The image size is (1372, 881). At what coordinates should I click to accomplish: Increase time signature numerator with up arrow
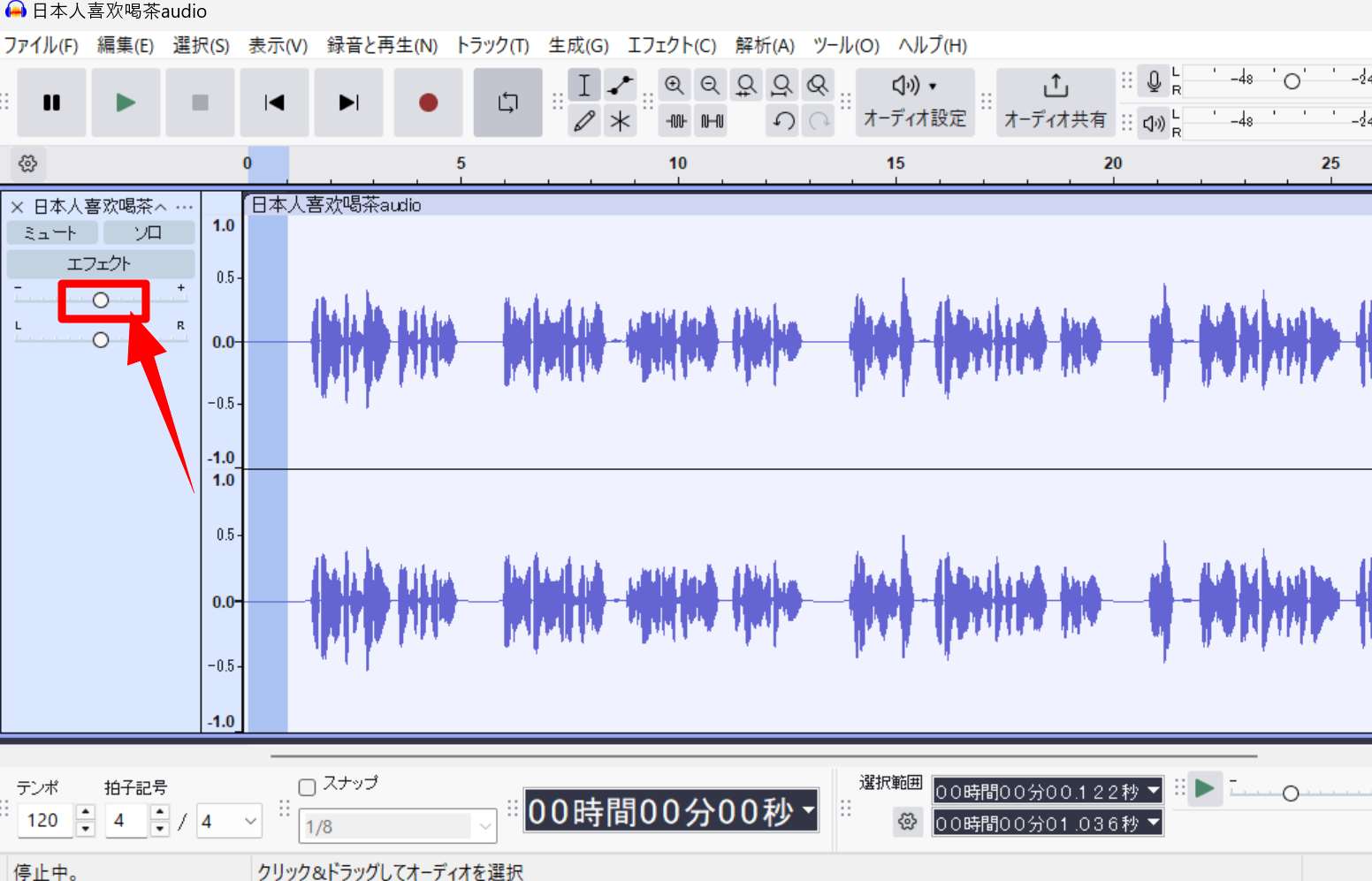coord(160,812)
